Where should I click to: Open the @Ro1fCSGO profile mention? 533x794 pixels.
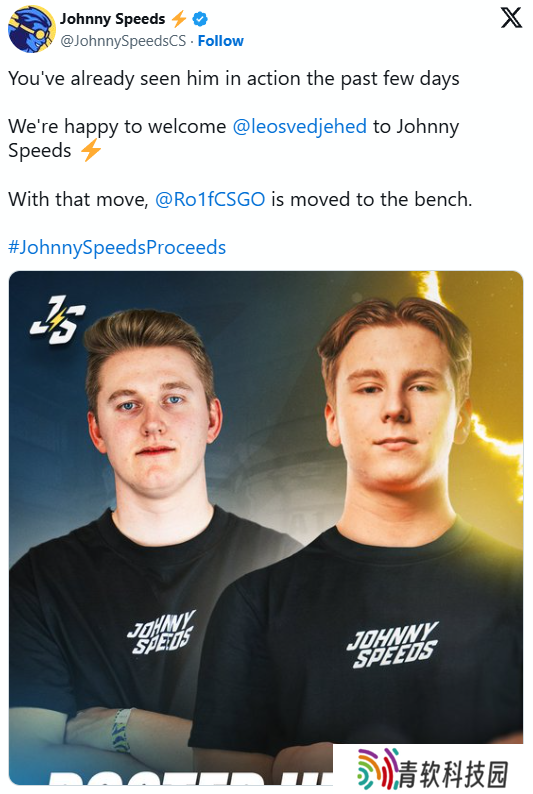coord(210,200)
